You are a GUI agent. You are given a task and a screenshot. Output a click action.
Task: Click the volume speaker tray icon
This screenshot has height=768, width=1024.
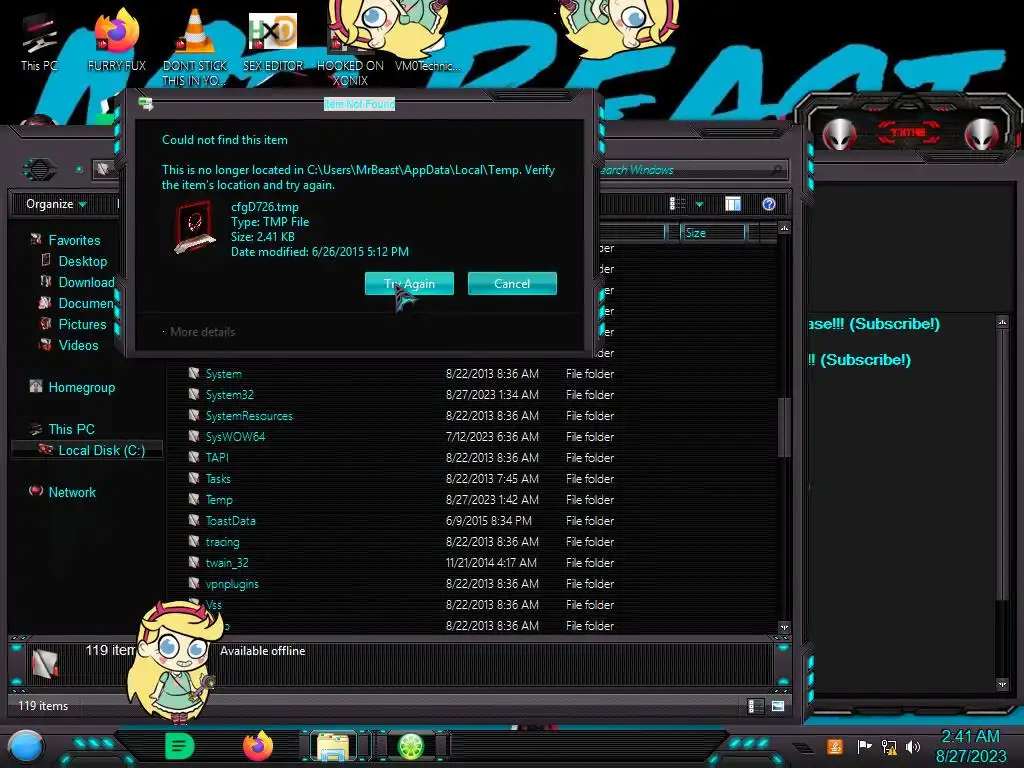click(912, 746)
